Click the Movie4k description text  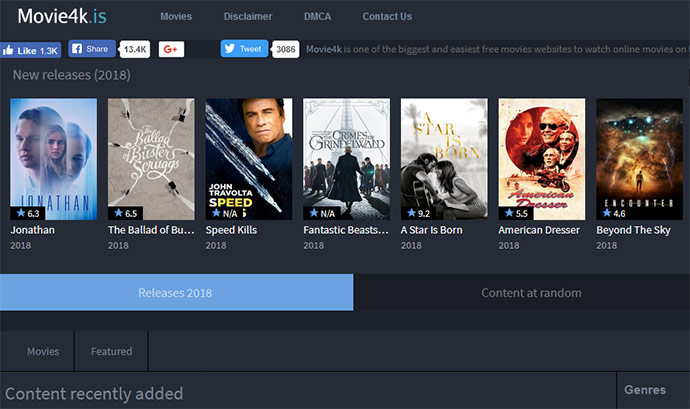(x=498, y=49)
